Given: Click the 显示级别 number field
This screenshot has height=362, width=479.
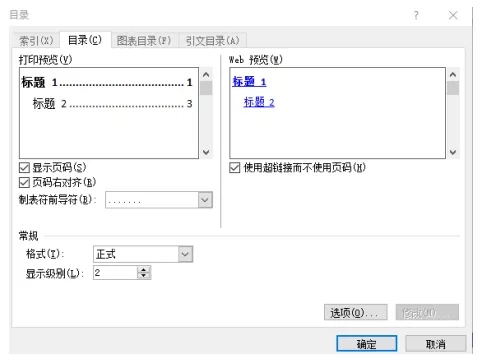Looking at the screenshot, I should pyautogui.click(x=115, y=273).
